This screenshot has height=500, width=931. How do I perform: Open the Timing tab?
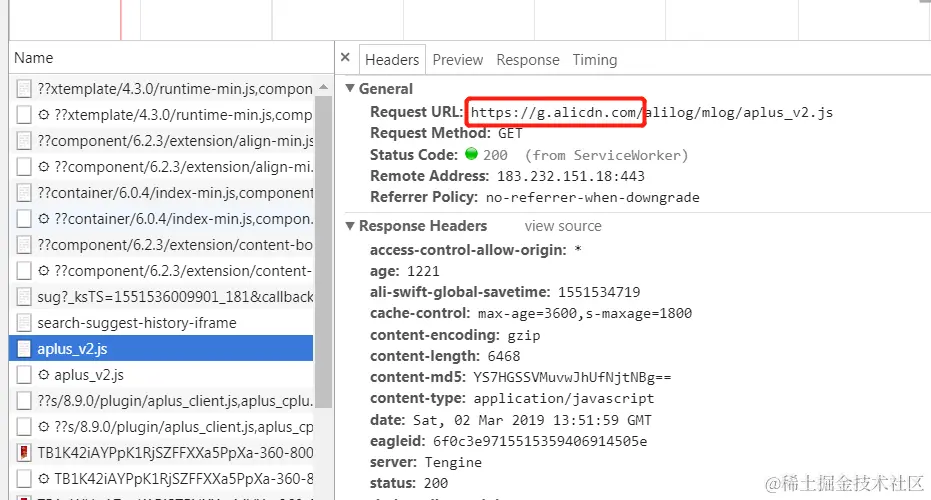point(595,60)
